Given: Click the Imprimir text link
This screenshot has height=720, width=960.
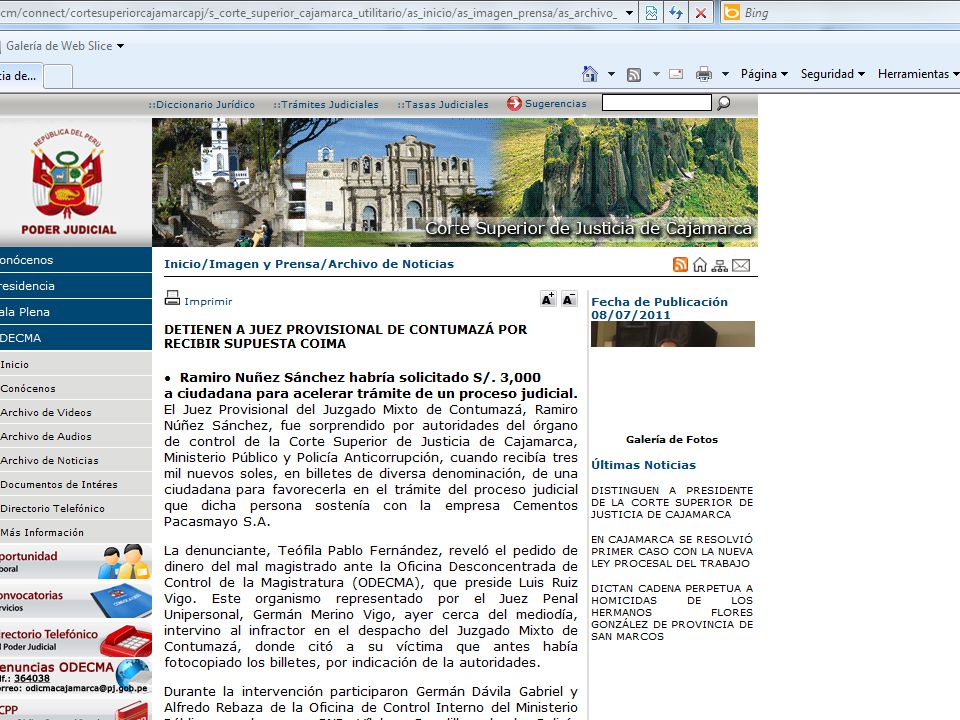Looking at the screenshot, I should pos(208,302).
